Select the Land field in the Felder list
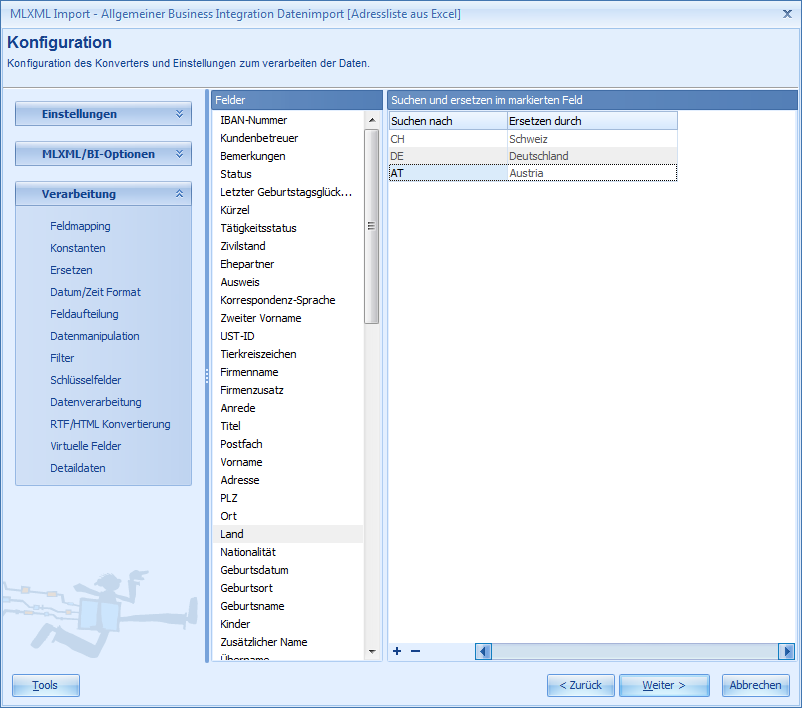Image resolution: width=802 pixels, height=708 pixels. 232,534
